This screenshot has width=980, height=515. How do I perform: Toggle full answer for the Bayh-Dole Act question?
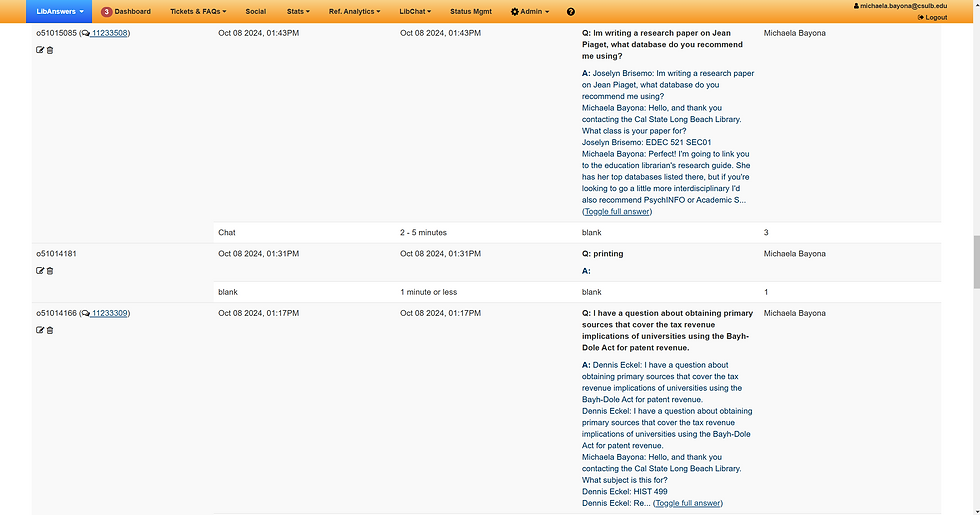688,503
